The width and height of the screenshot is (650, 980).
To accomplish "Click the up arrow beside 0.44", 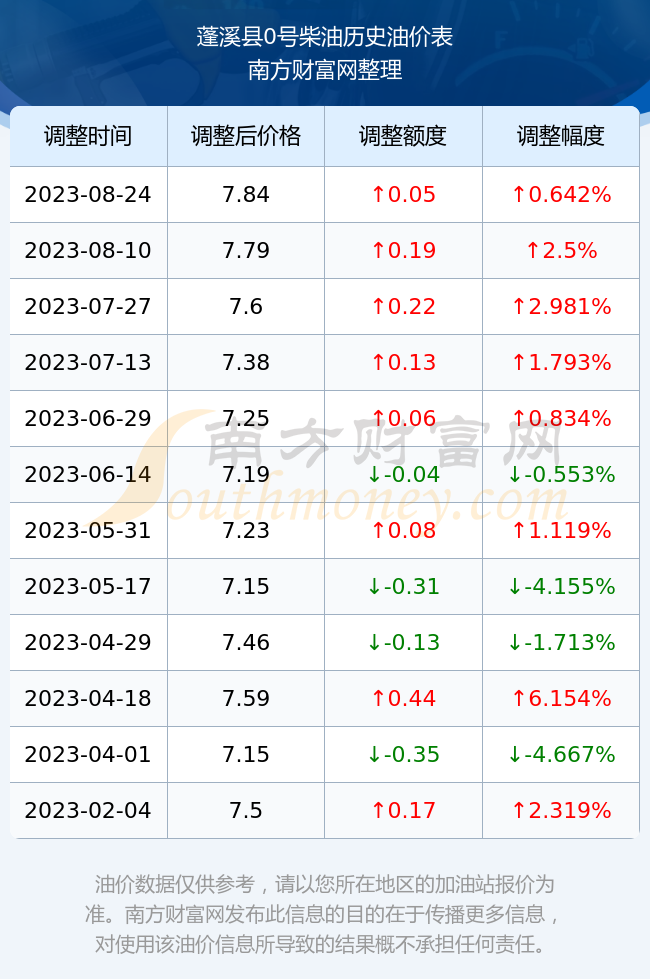I will (378, 699).
